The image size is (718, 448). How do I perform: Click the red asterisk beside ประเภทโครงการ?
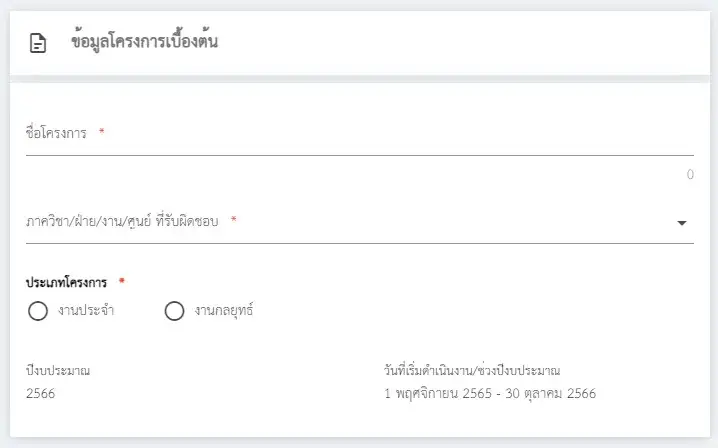(x=122, y=282)
